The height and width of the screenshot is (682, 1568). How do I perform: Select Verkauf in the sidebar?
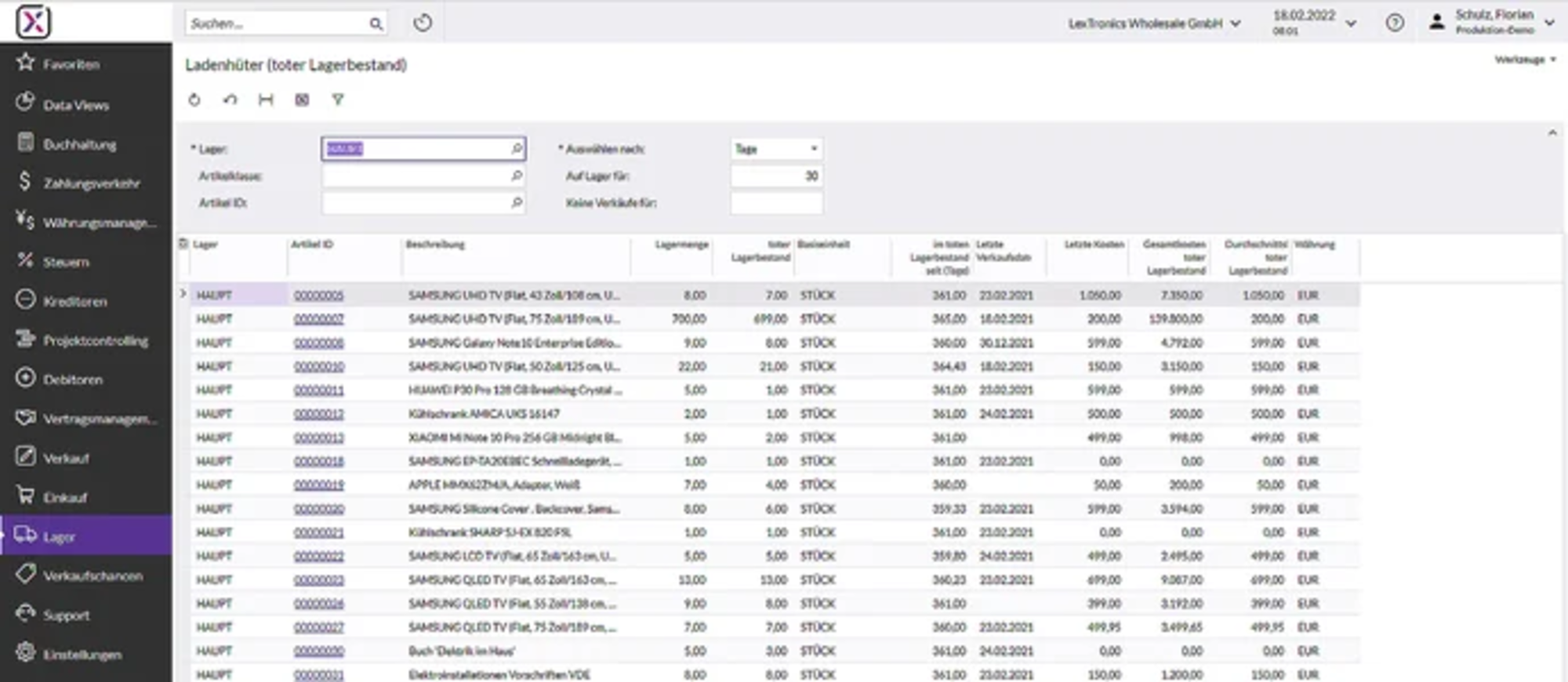66,458
